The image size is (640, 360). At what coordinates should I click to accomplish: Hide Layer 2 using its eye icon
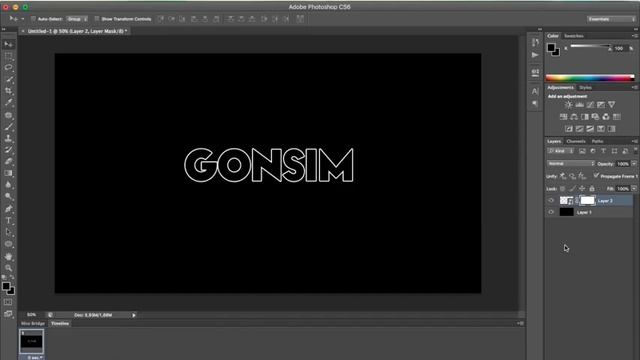tap(551, 200)
